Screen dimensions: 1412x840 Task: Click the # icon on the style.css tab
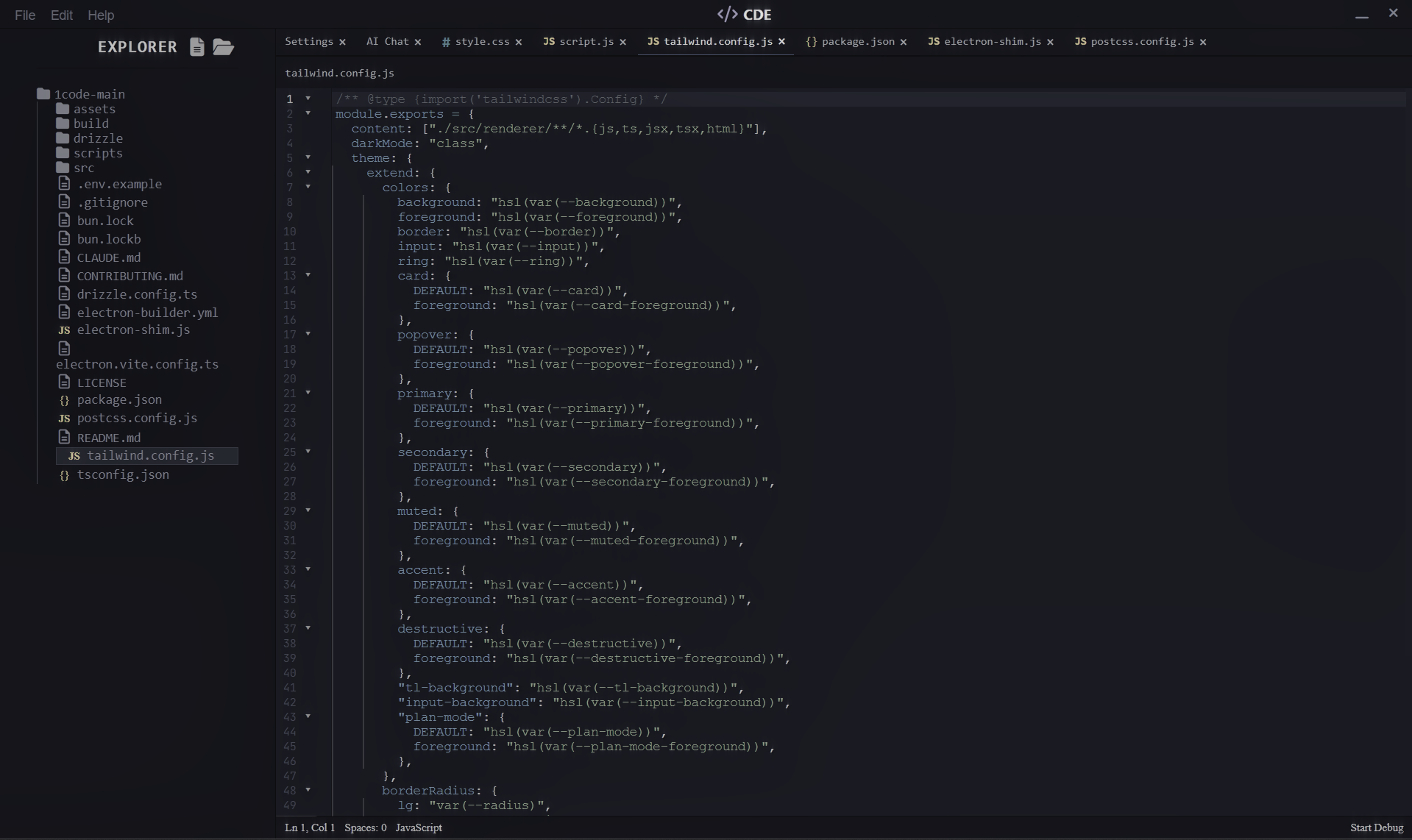tap(446, 42)
